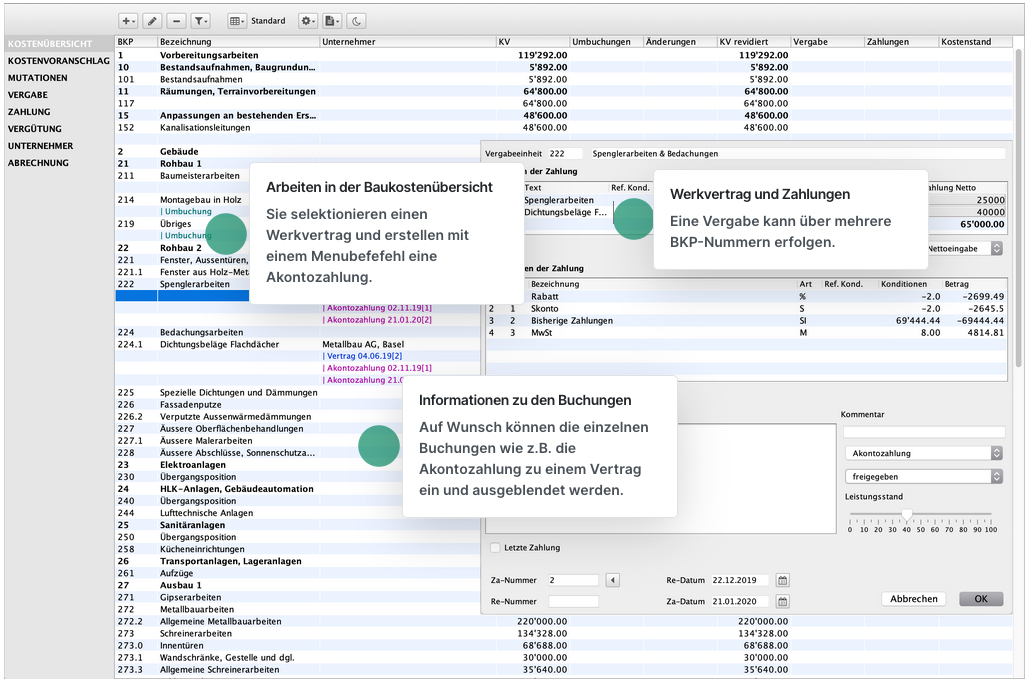Viewport: 1029px width, 684px height.
Task: Go to the Abrechnung section
Action: tap(38, 163)
